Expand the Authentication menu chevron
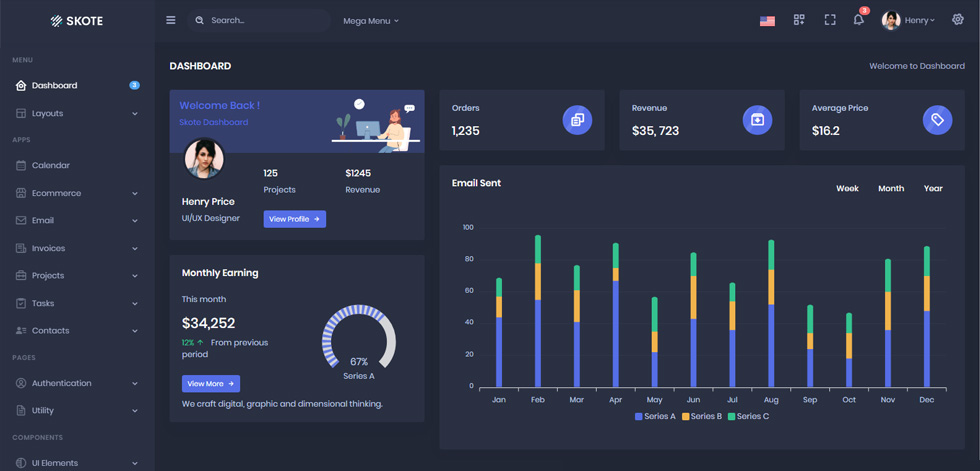This screenshot has height=471, width=980. [x=135, y=384]
